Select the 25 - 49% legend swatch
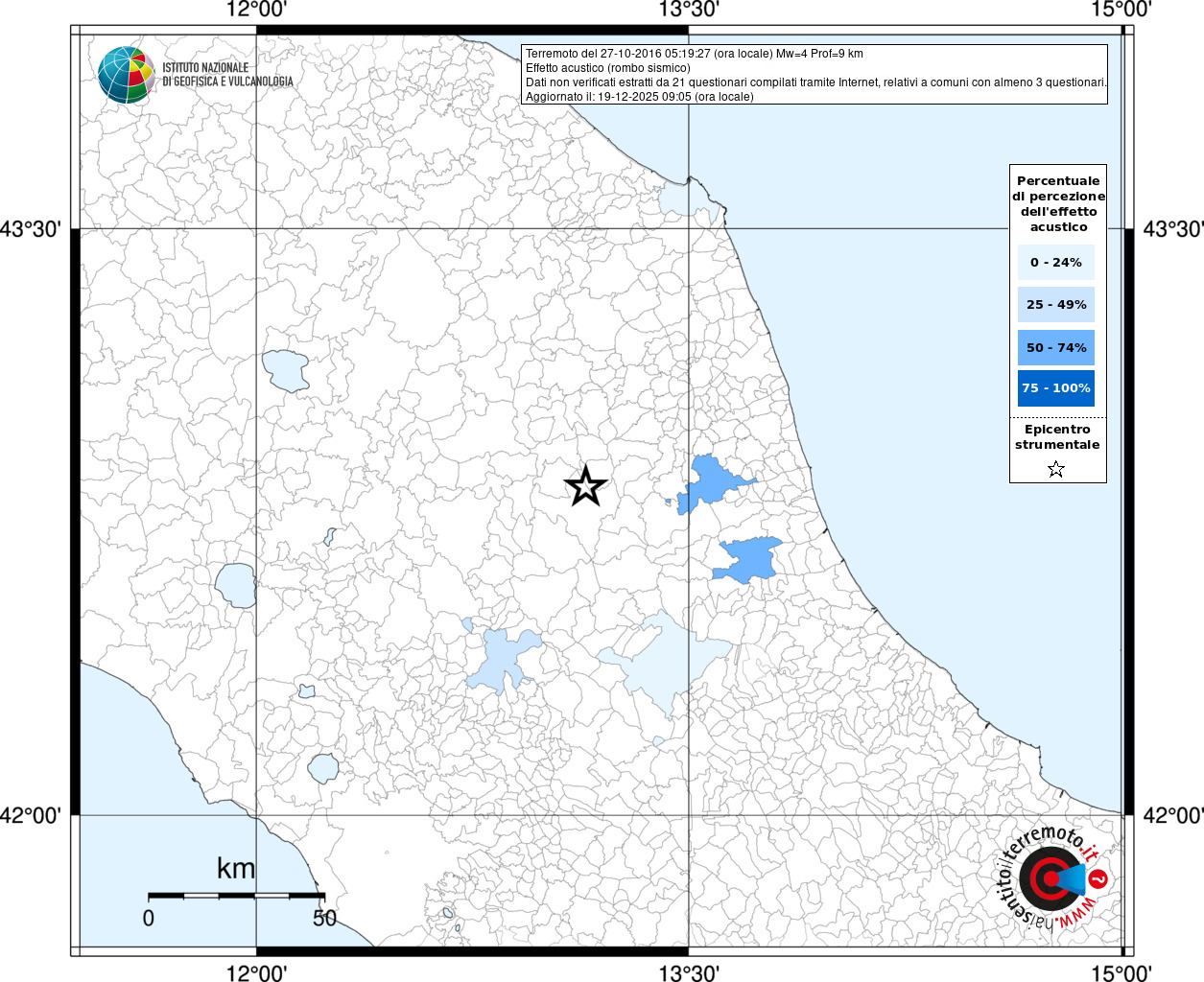This screenshot has height=982, width=1204. click(1055, 304)
